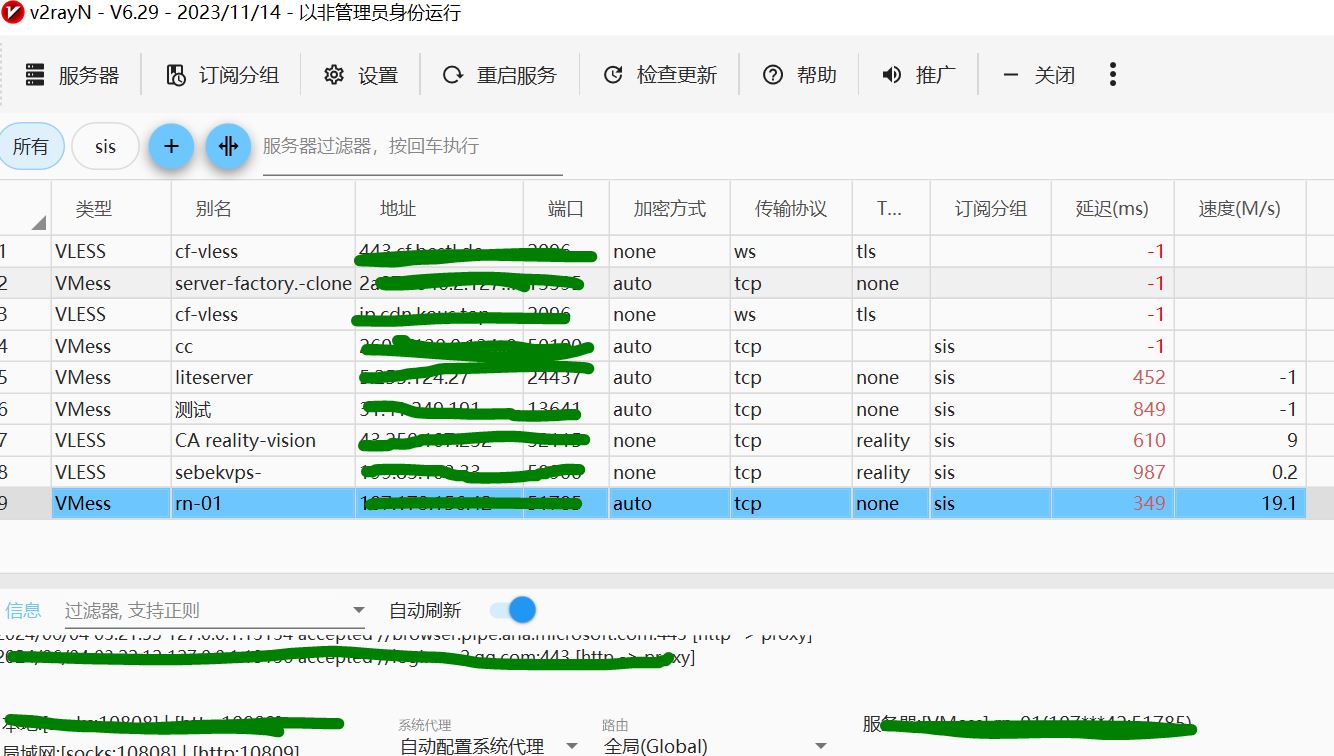Select the 测试 server row

point(653,409)
